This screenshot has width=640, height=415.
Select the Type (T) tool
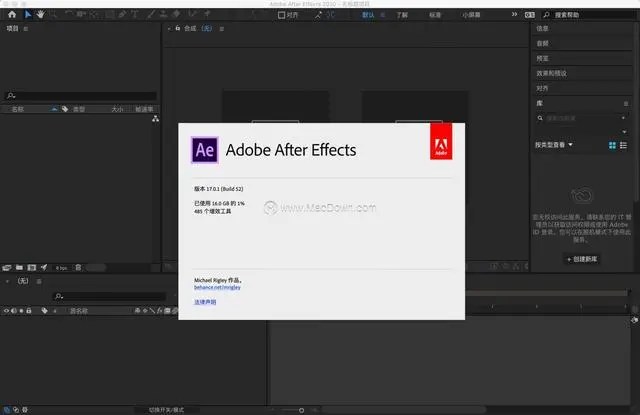(135, 15)
